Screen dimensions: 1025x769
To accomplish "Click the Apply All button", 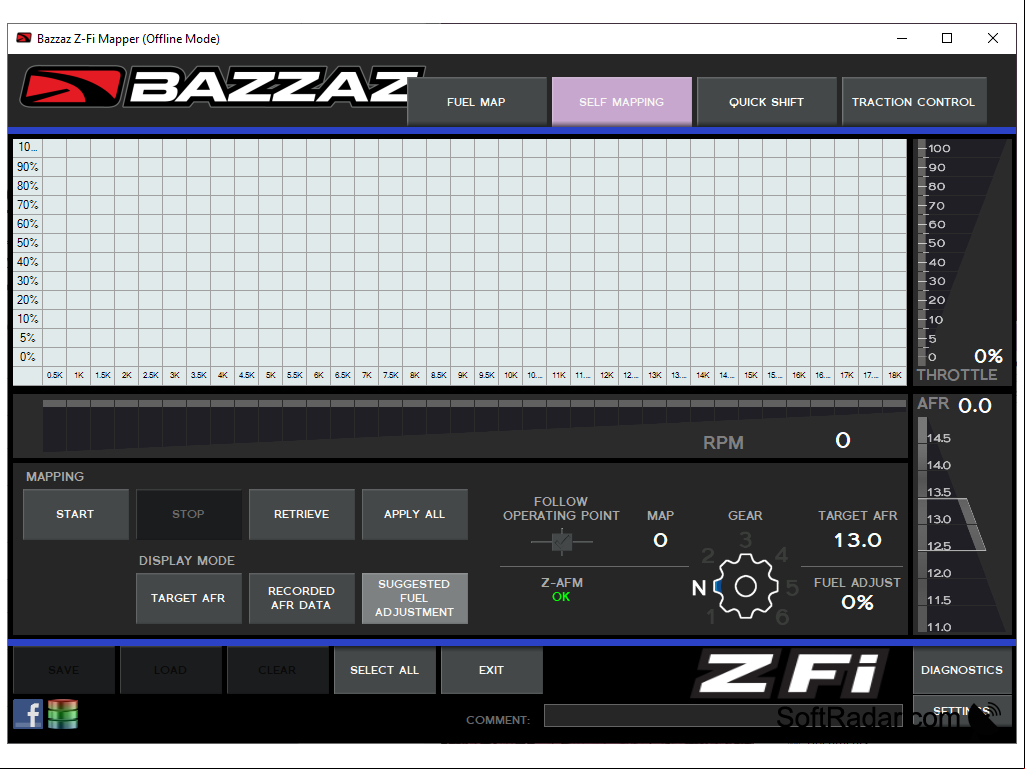I will pos(414,514).
